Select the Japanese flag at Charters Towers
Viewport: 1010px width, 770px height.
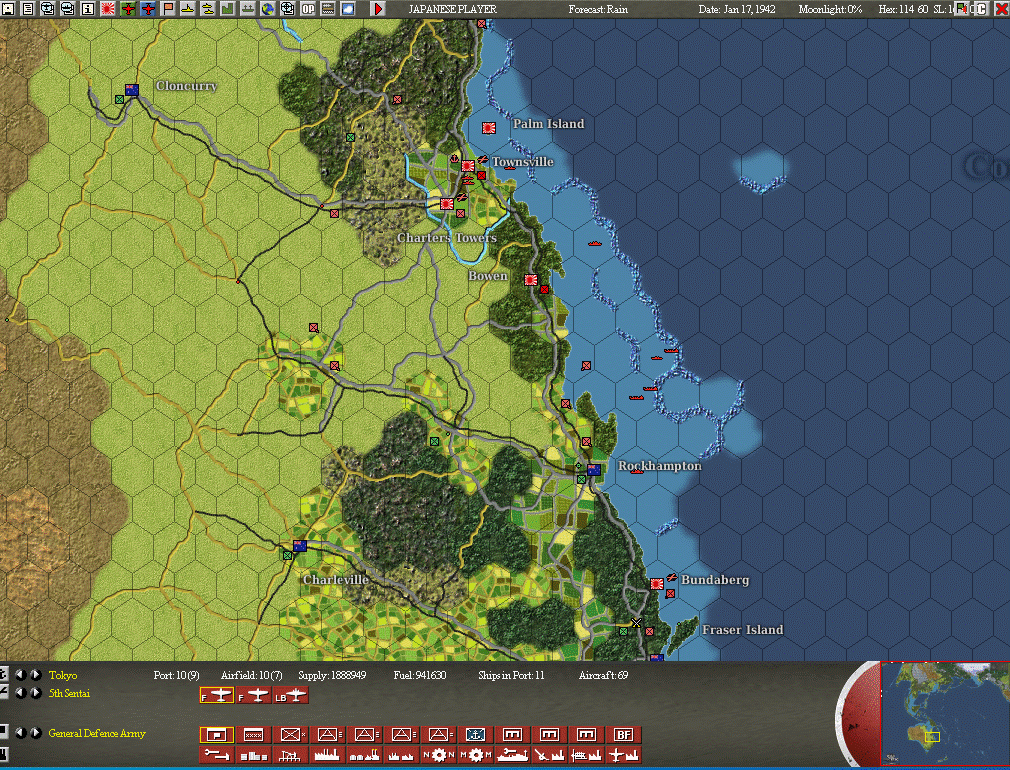[446, 204]
